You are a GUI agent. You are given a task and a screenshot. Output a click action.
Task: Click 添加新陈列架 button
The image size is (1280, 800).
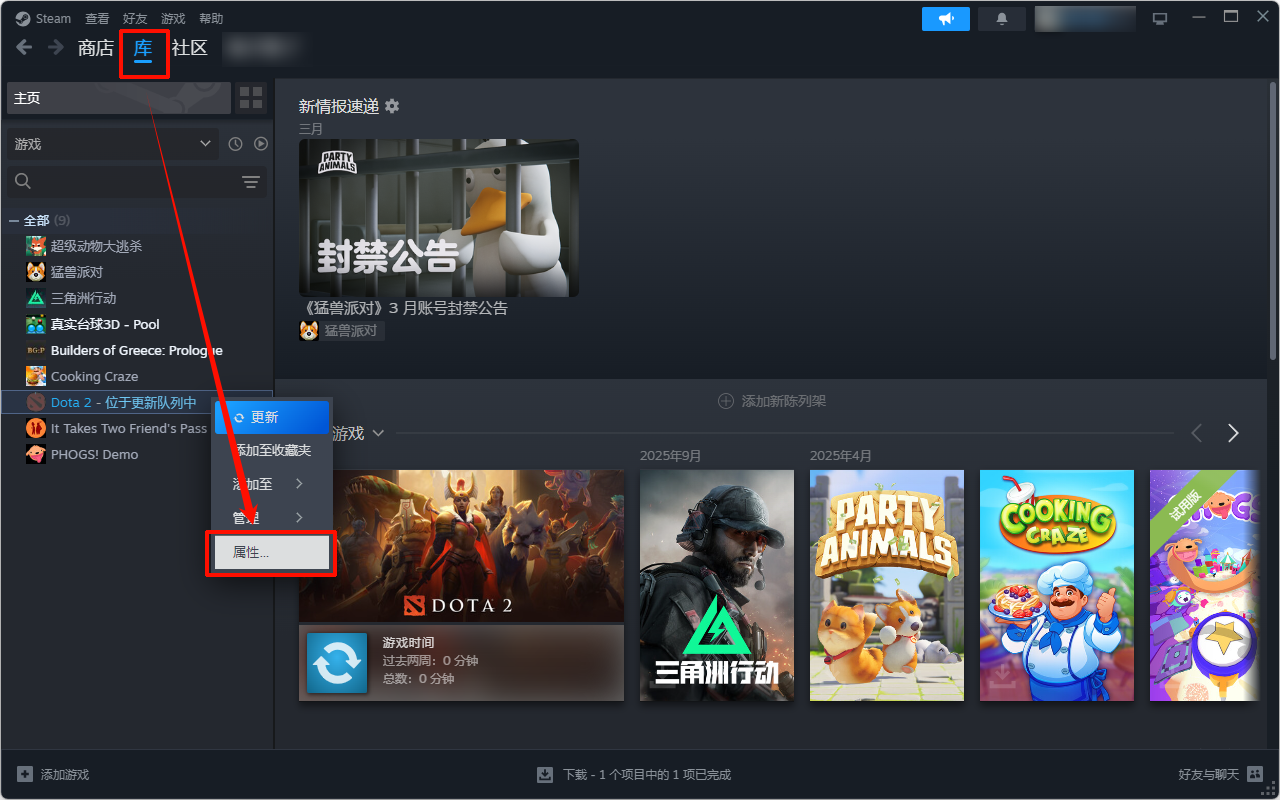tap(772, 401)
